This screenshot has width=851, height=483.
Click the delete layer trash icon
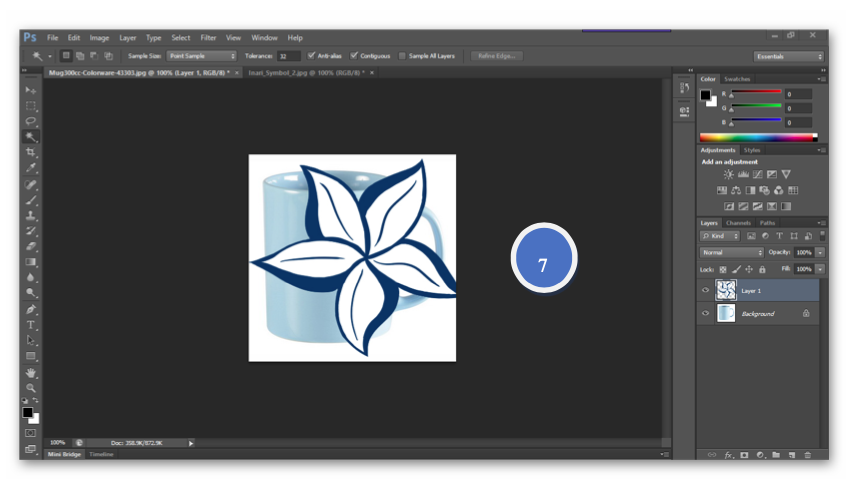(808, 454)
